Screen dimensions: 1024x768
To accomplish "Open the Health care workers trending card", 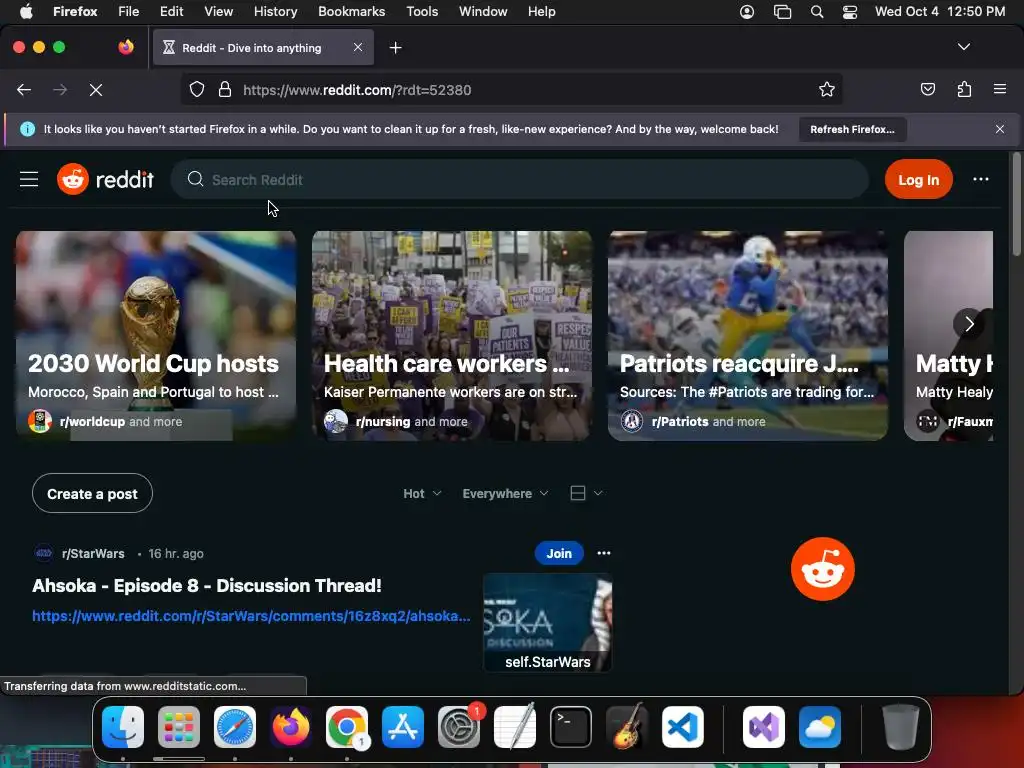I will [x=452, y=336].
